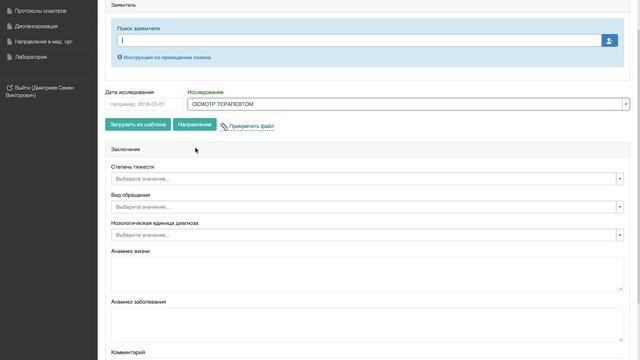Open the Вид обращения dropdown
Image resolution: width=640 pixels, height=360 pixels.
click(367, 207)
